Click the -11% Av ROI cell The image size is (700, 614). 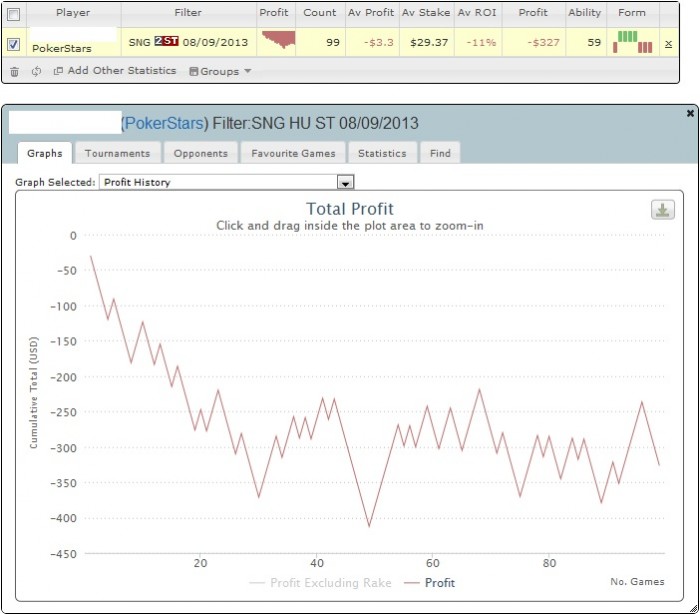pyautogui.click(x=481, y=42)
